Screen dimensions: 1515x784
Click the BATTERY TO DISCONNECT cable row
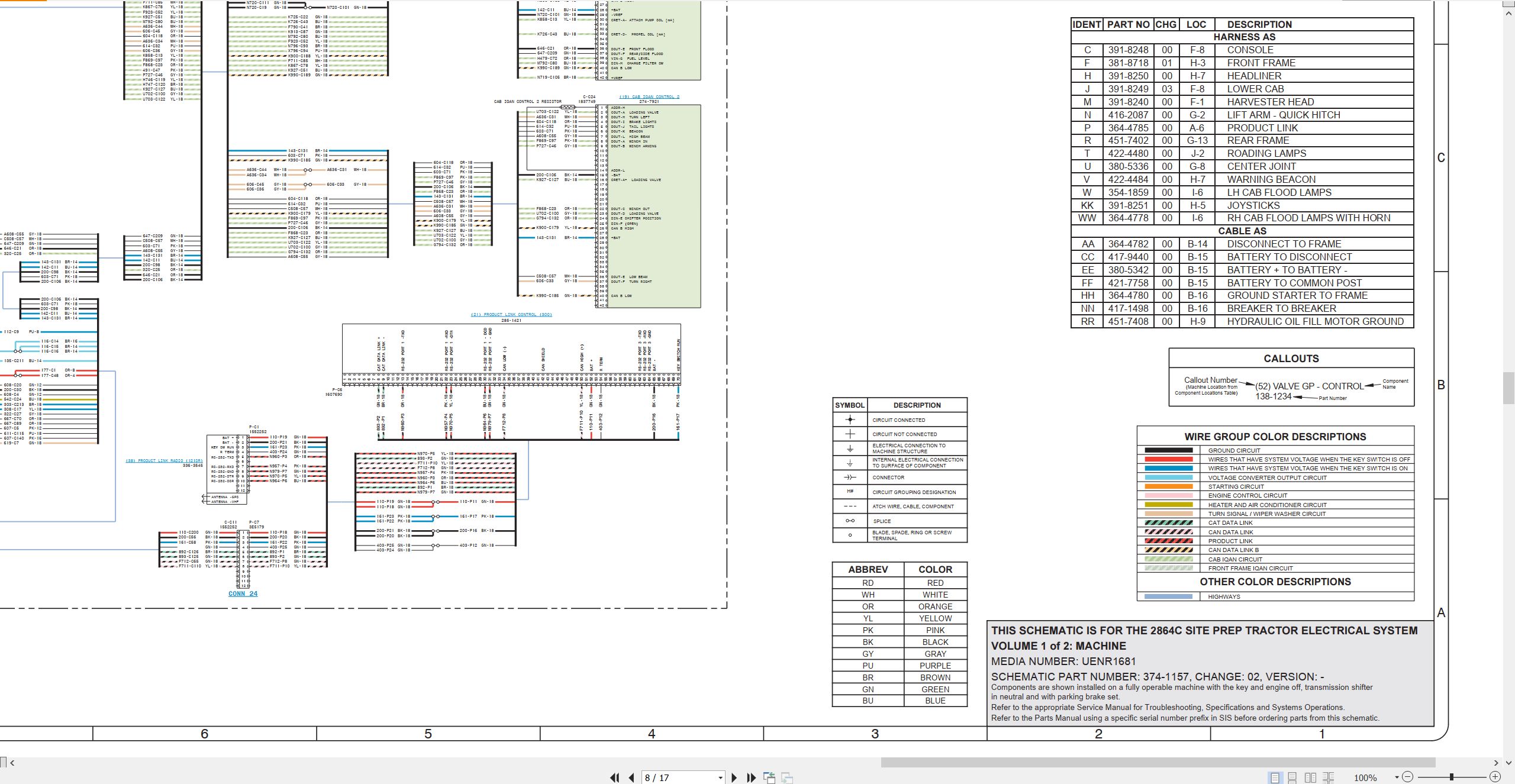1242,257
